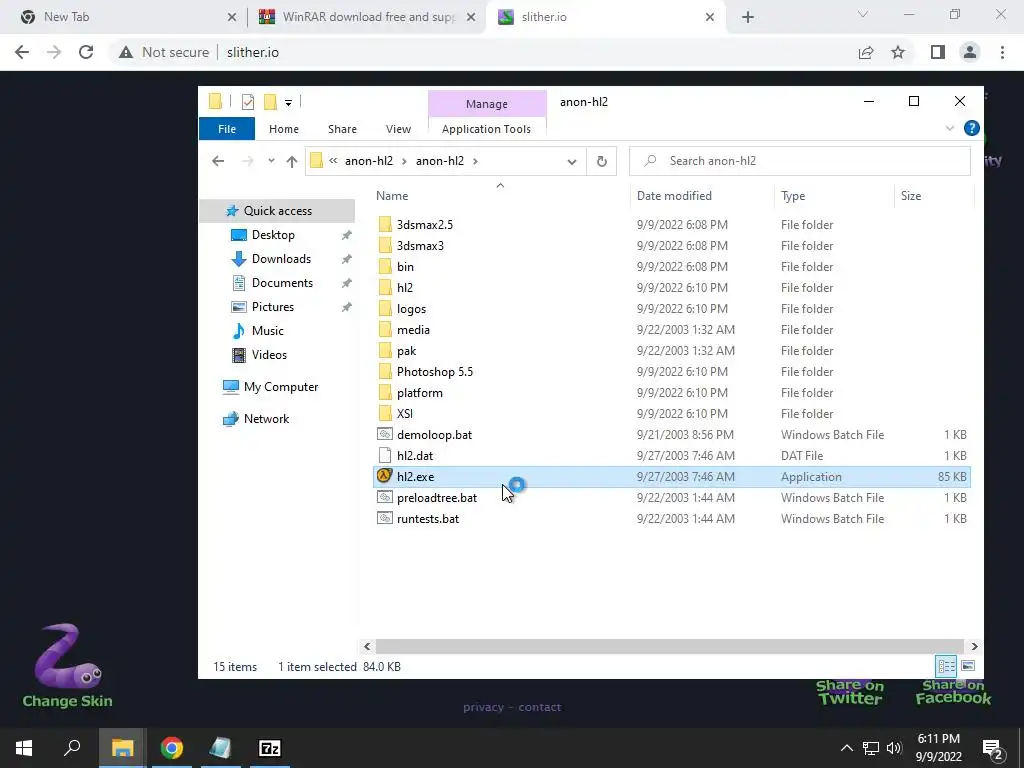
Task: Select My Computer in navigation pane
Action: [281, 387]
